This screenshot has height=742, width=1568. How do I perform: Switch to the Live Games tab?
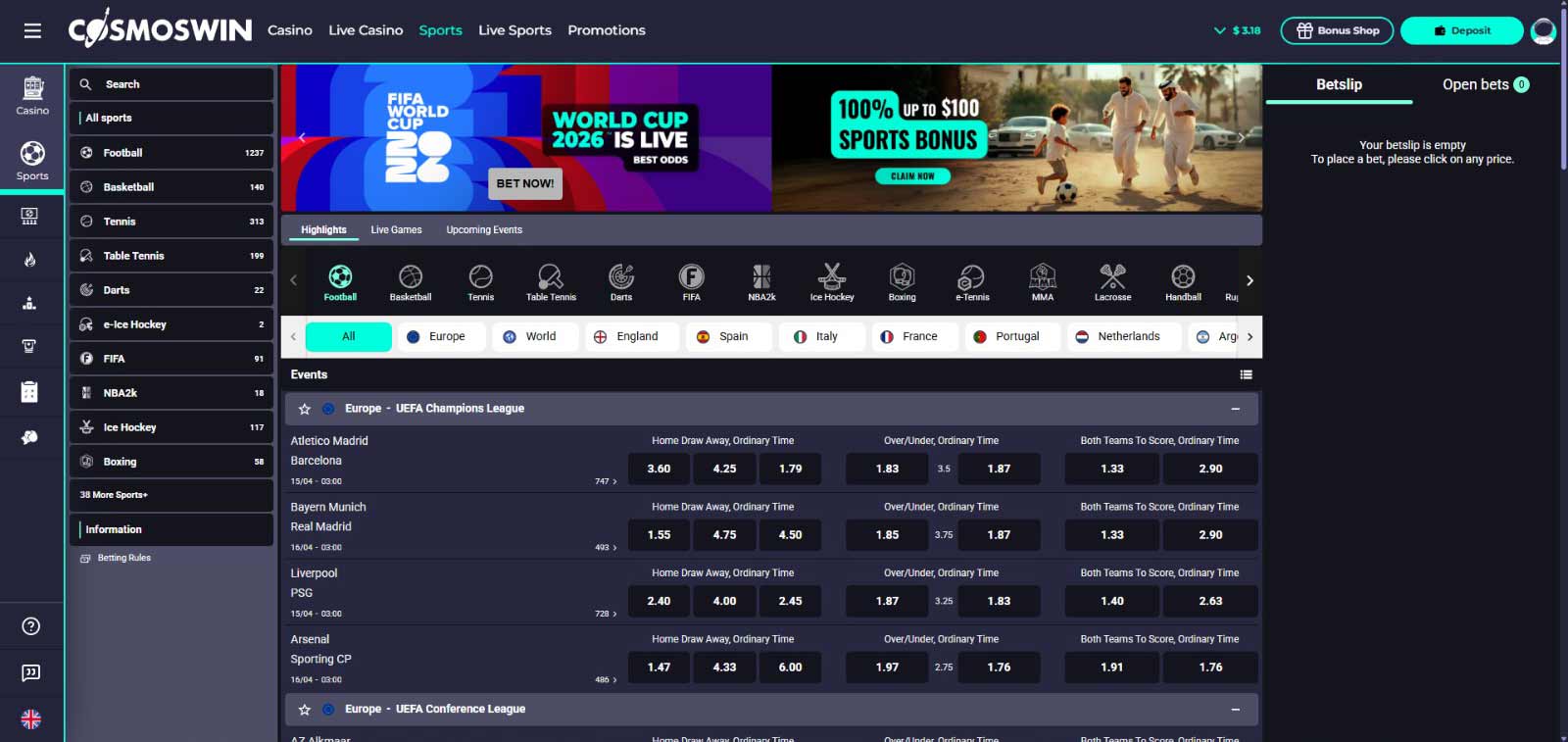tap(396, 230)
